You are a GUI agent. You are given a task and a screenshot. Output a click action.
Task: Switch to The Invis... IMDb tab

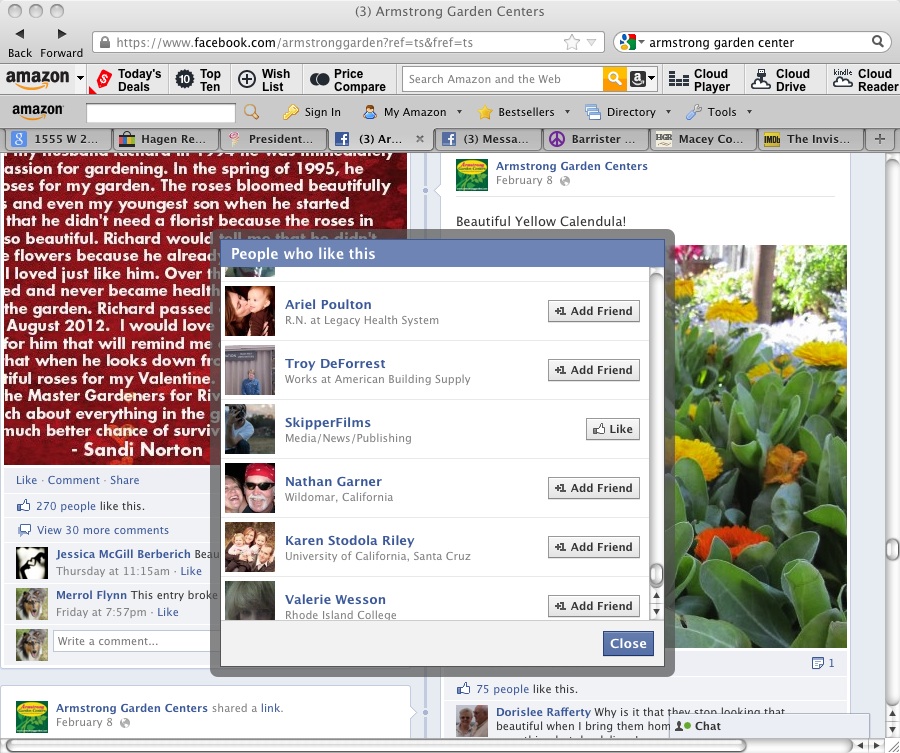[x=810, y=139]
